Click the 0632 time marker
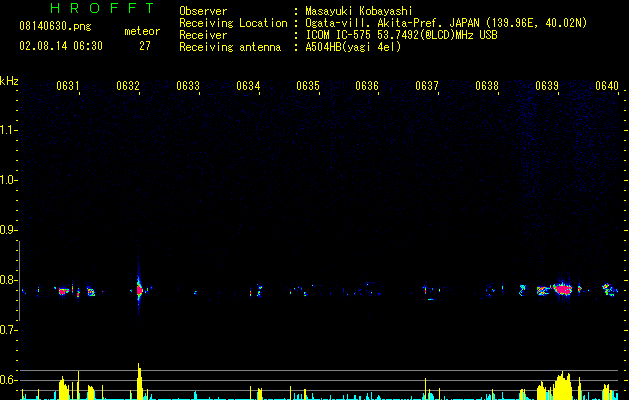 (x=128, y=86)
